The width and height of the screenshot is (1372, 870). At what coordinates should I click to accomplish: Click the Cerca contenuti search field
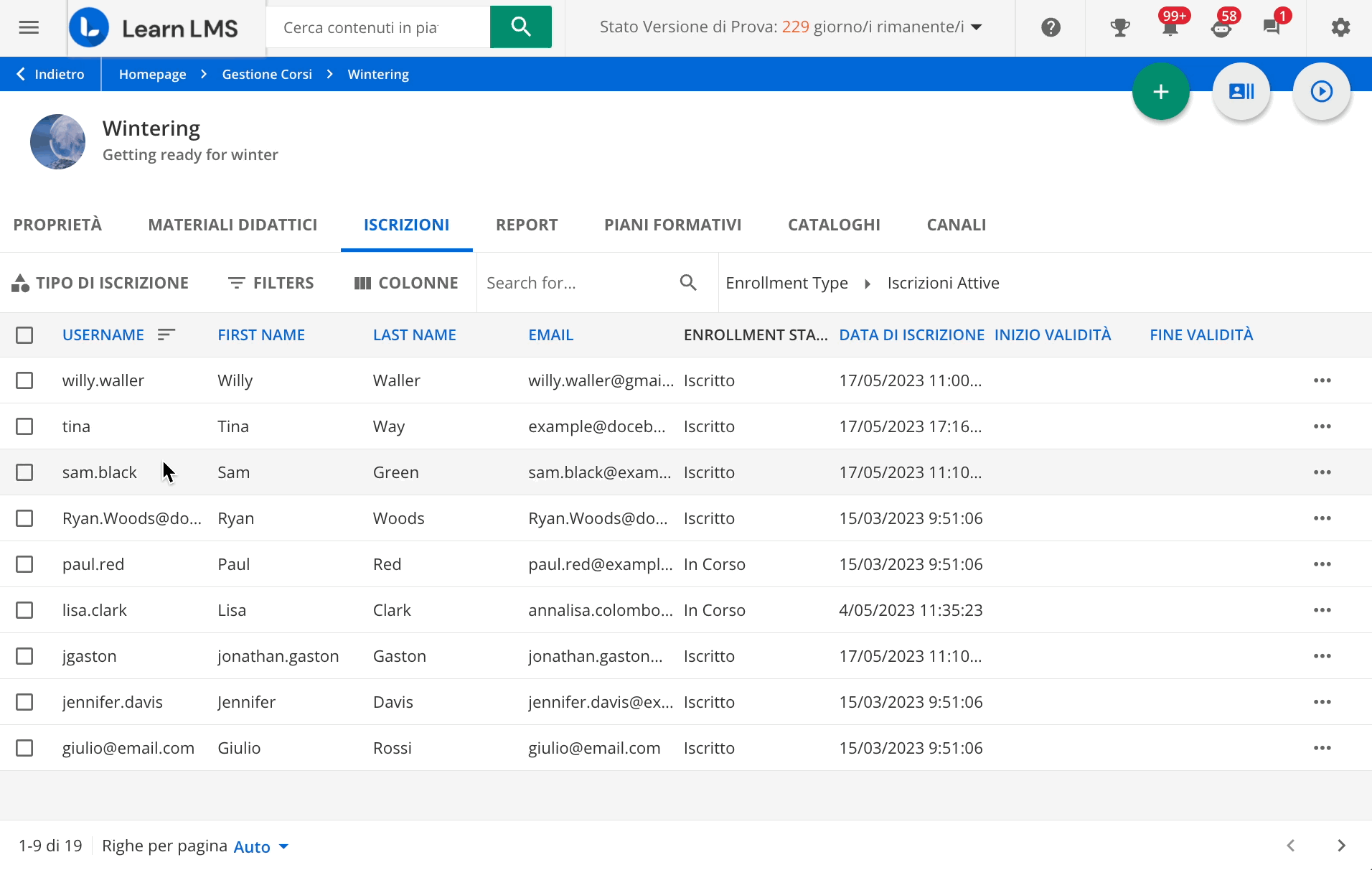tap(378, 27)
